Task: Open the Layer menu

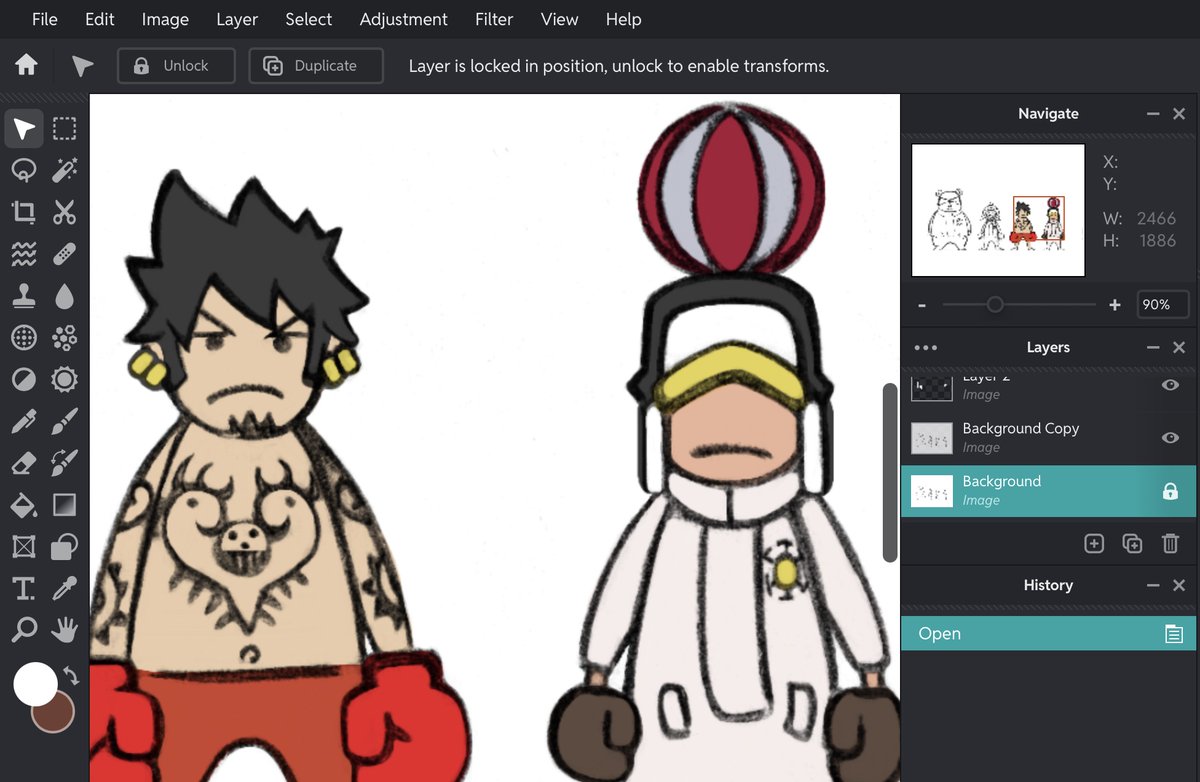Action: click(237, 19)
